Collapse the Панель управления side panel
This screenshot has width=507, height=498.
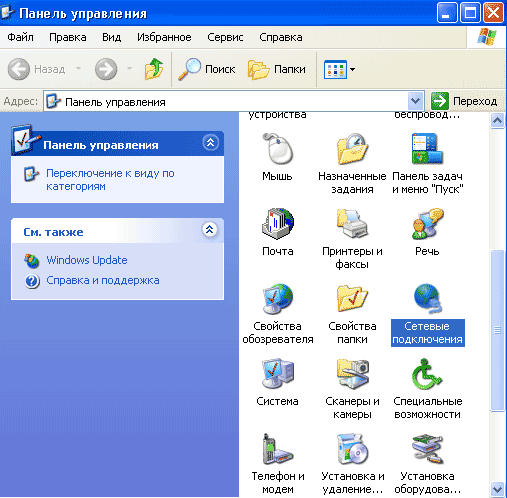click(x=210, y=143)
